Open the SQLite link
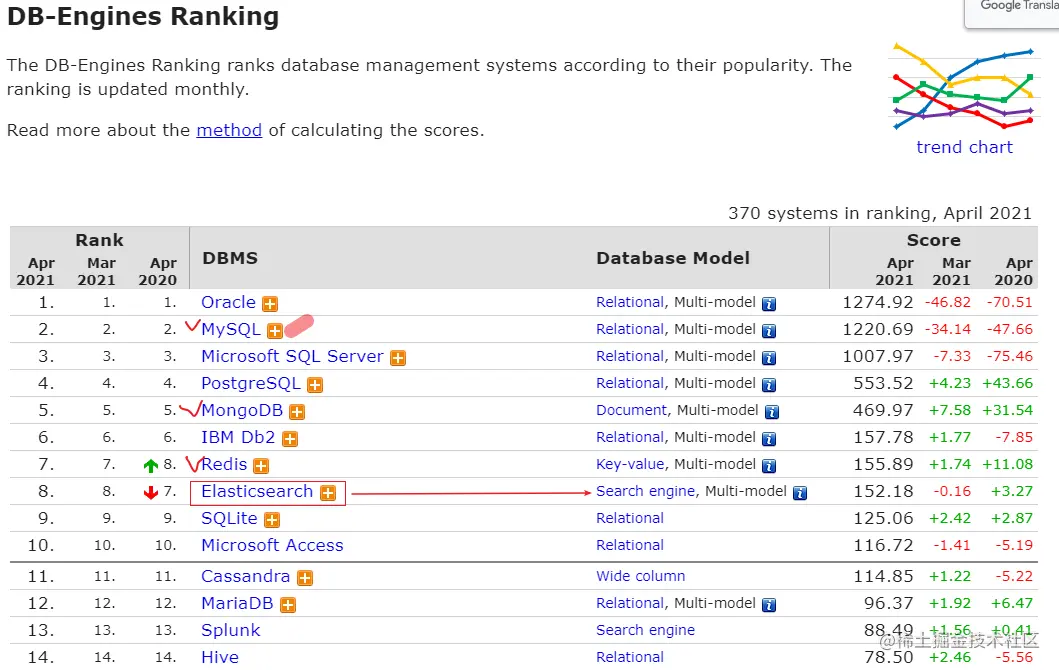The height and width of the screenshot is (670, 1059). [x=230, y=518]
